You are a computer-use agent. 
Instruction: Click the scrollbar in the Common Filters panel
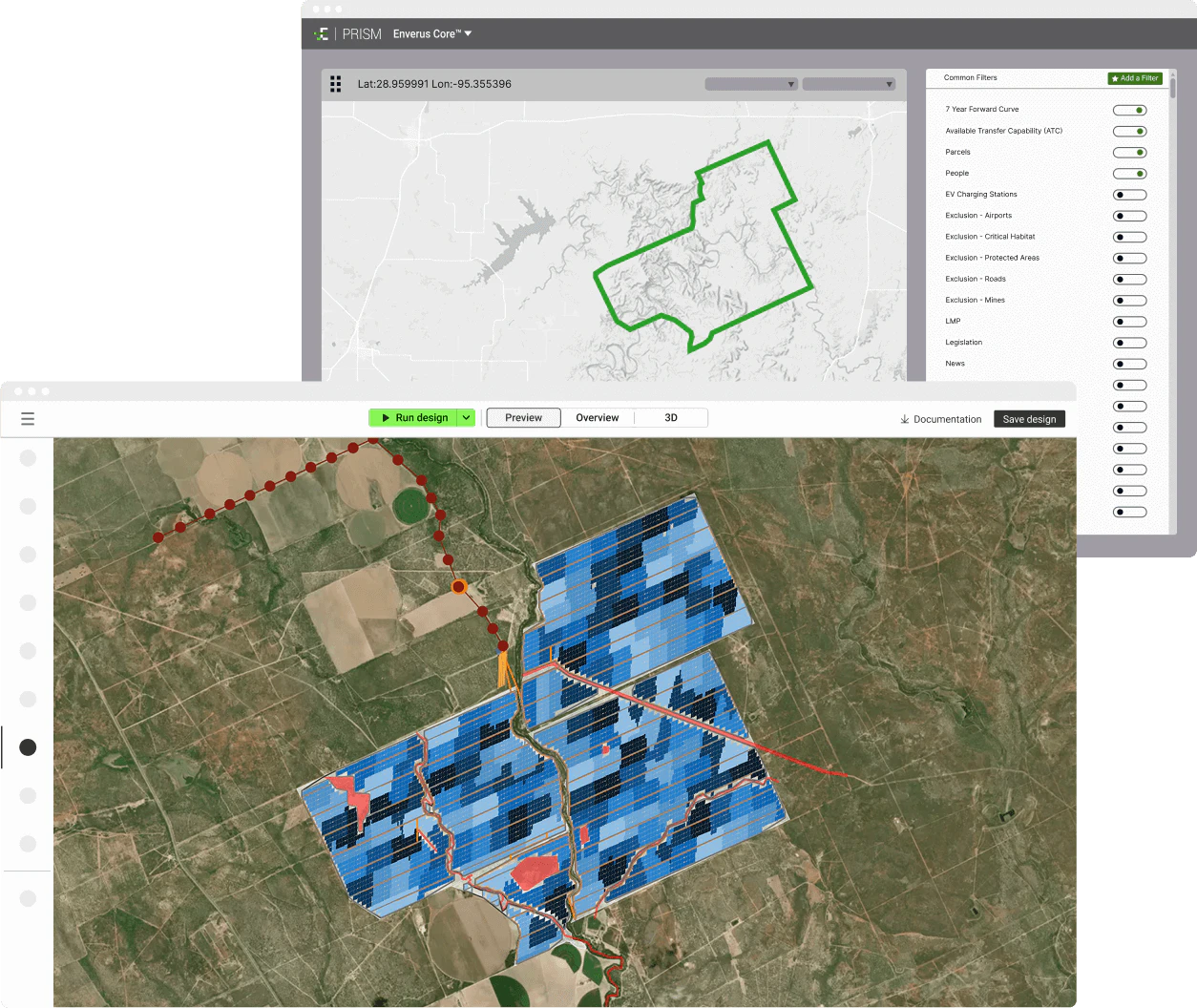pyautogui.click(x=1172, y=88)
